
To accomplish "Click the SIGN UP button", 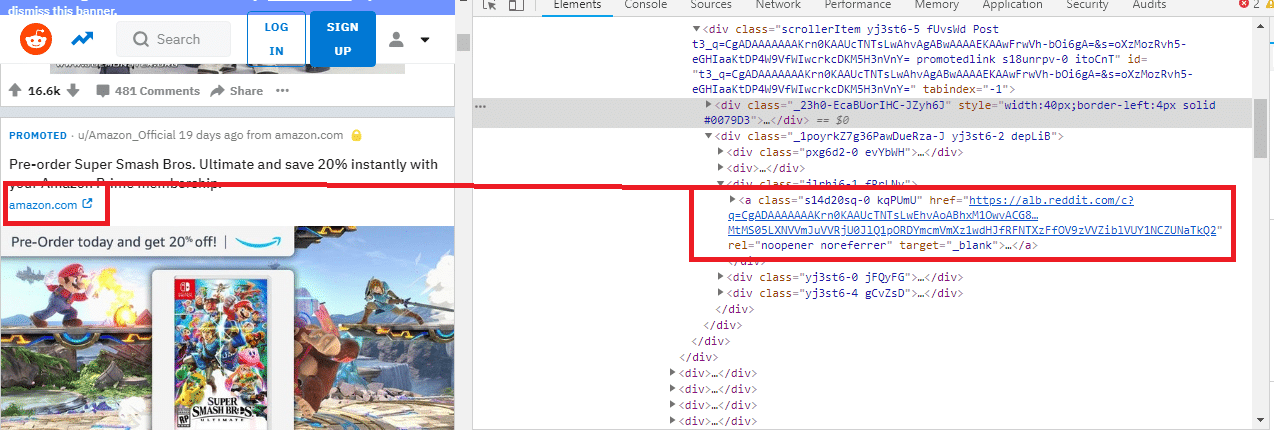I will [x=343, y=39].
